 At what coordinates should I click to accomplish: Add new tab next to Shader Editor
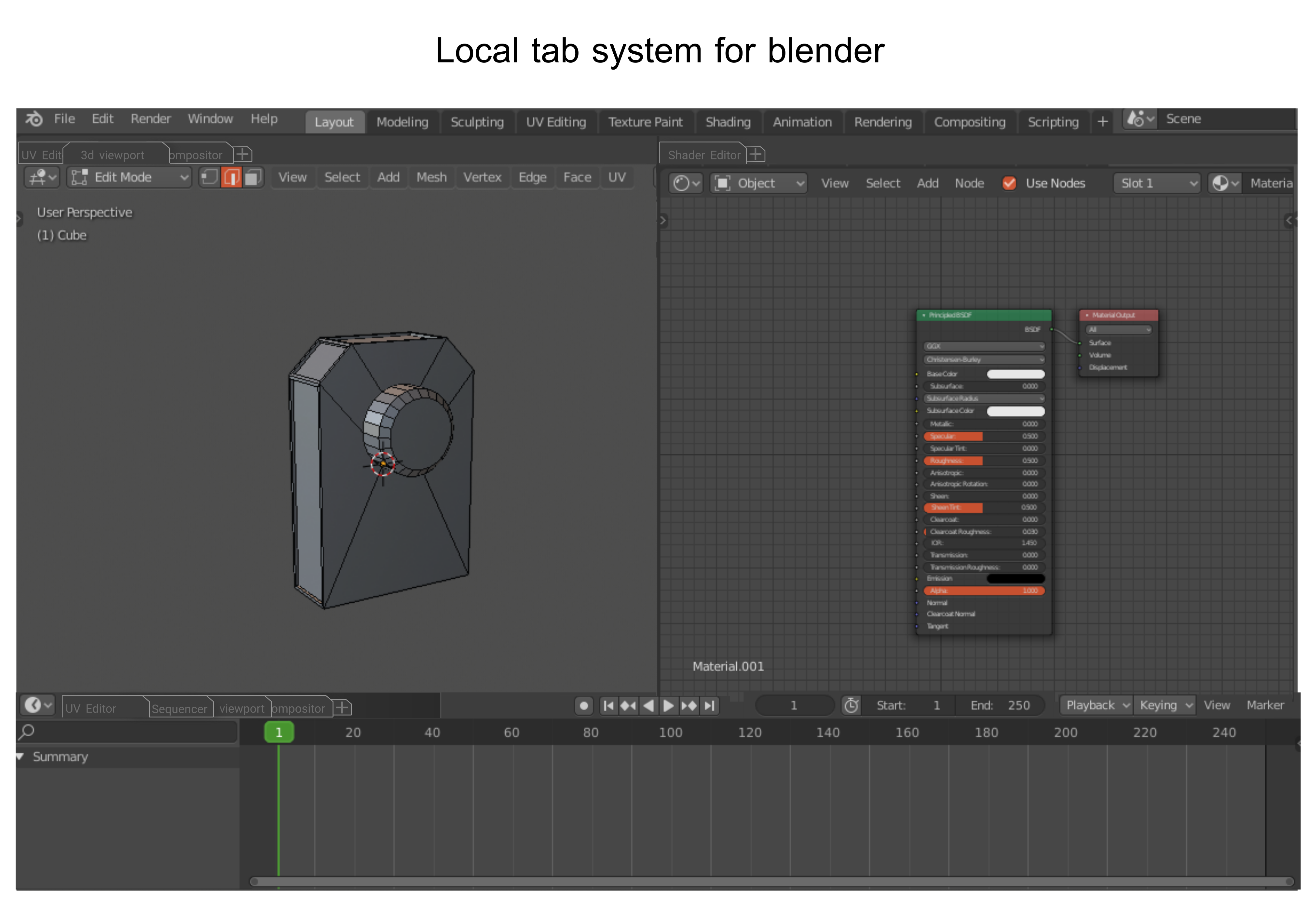(756, 154)
